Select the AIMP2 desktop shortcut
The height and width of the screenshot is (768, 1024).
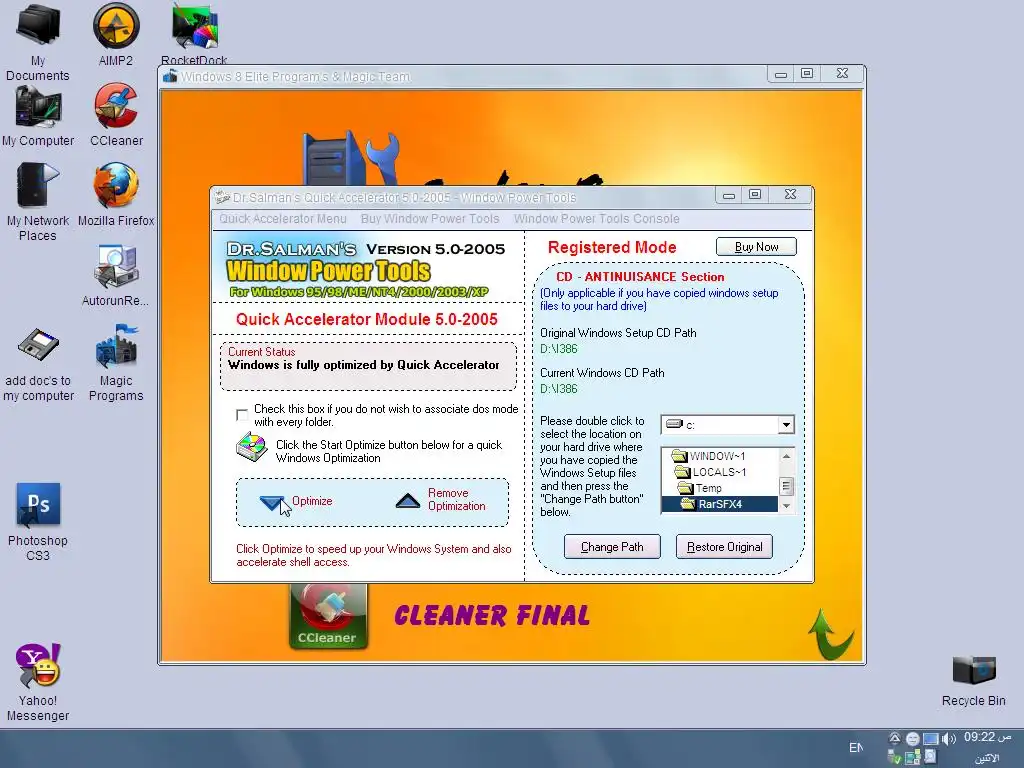(x=116, y=35)
